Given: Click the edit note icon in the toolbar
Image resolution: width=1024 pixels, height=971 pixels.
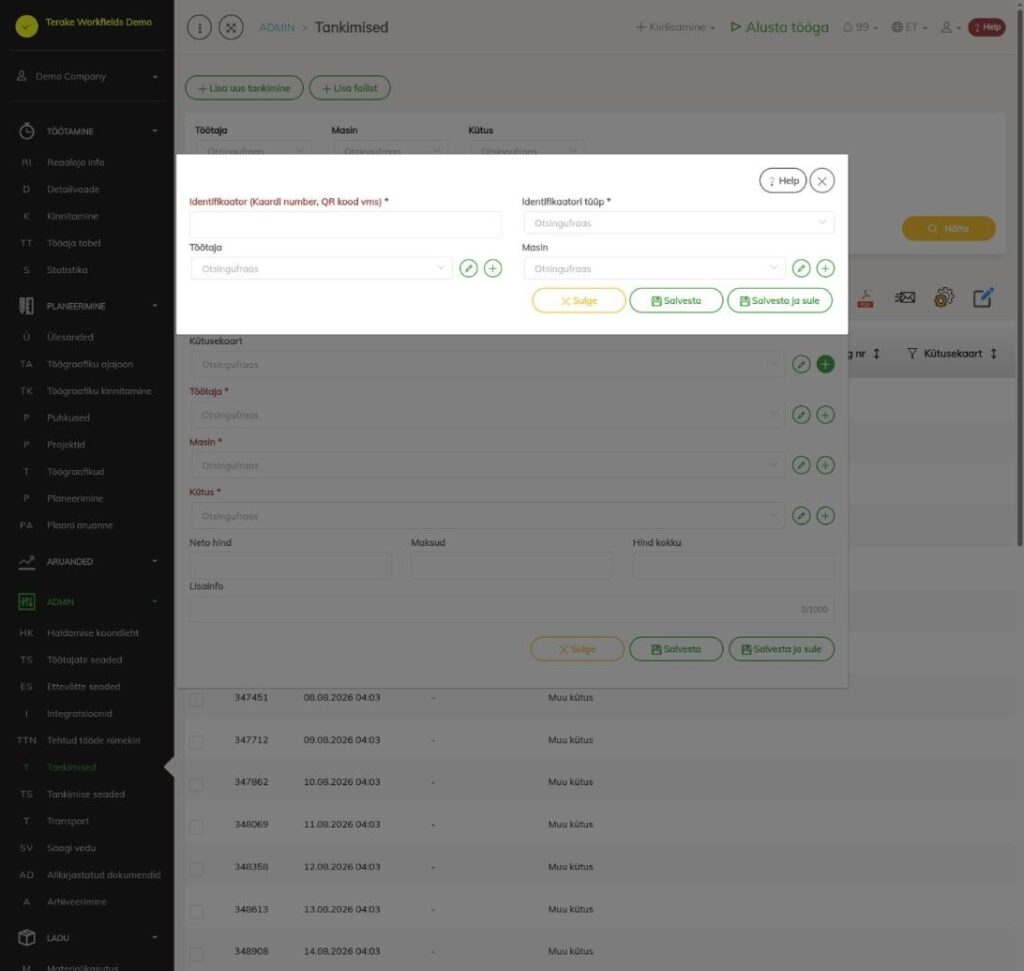Looking at the screenshot, I should pyautogui.click(x=983, y=298).
